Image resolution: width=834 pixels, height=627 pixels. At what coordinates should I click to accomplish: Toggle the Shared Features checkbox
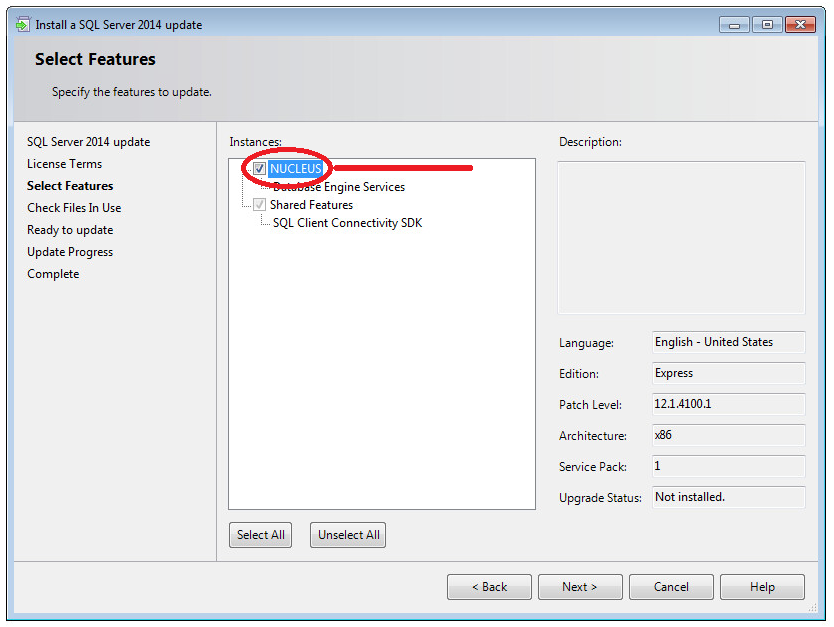[260, 205]
